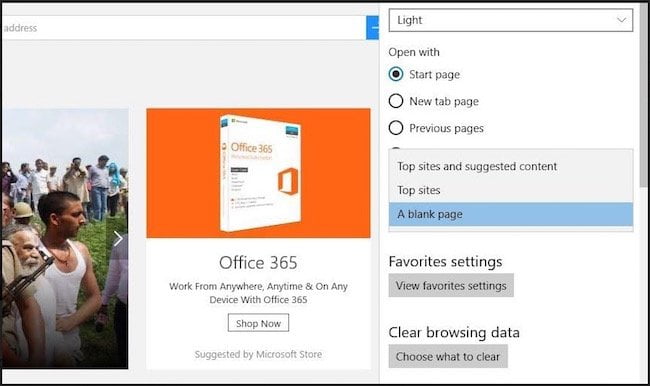Choose Top sites from the list
This screenshot has height=386, width=650.
coord(511,190)
